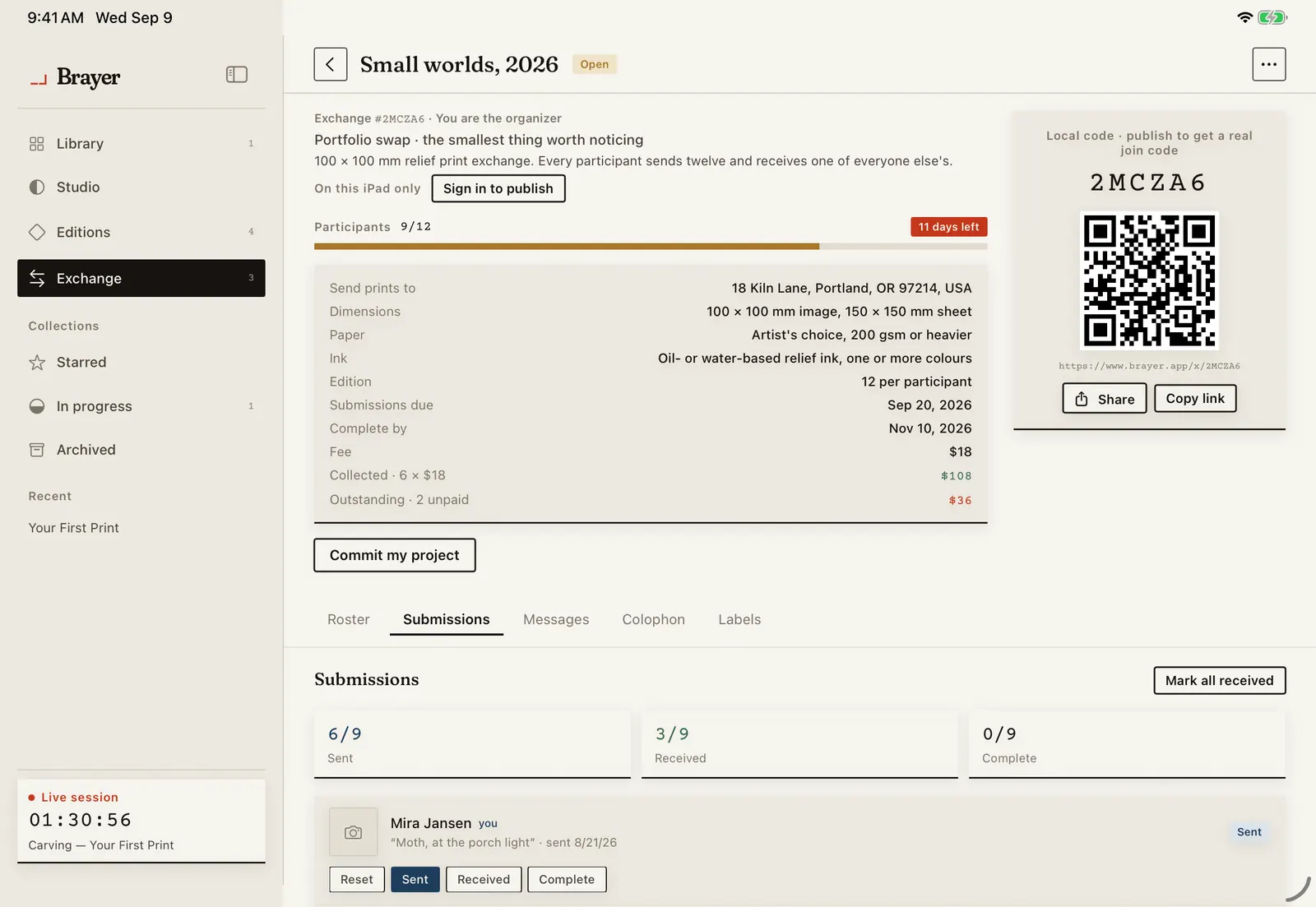Select the 3/9 Received stat card

(799, 745)
